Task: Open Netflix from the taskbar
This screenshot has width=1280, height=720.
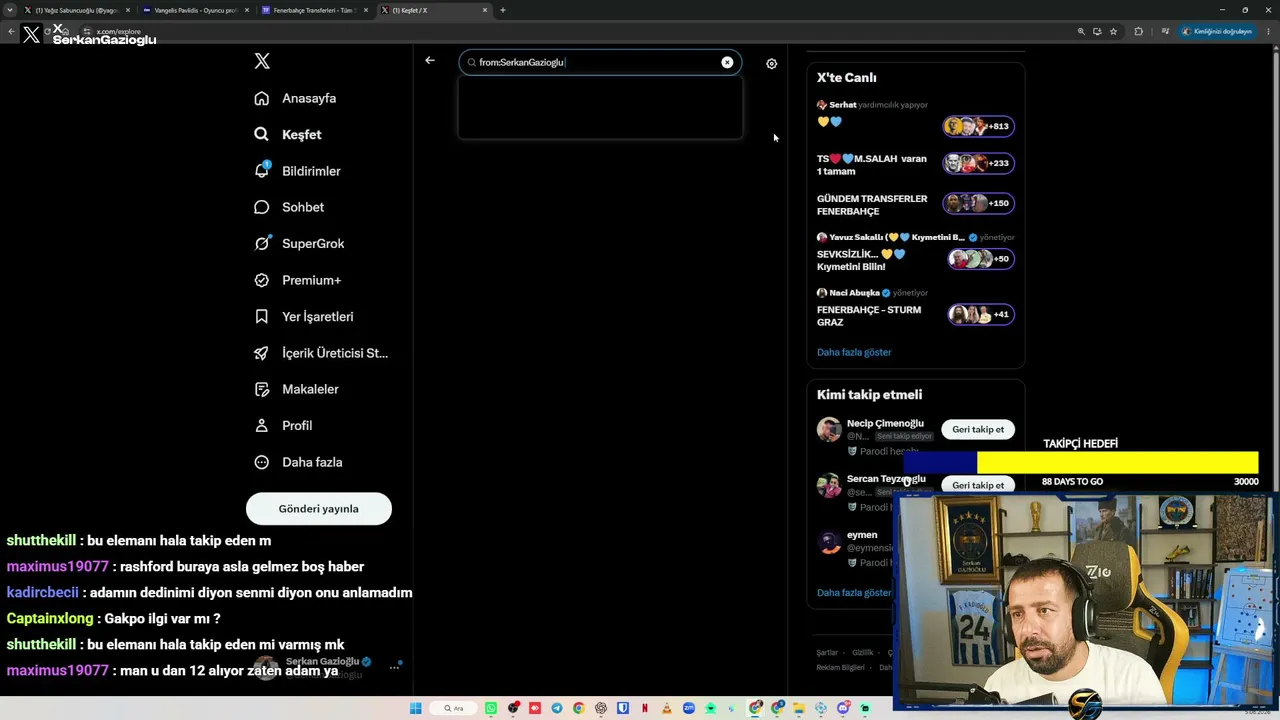Action: pyautogui.click(x=645, y=708)
